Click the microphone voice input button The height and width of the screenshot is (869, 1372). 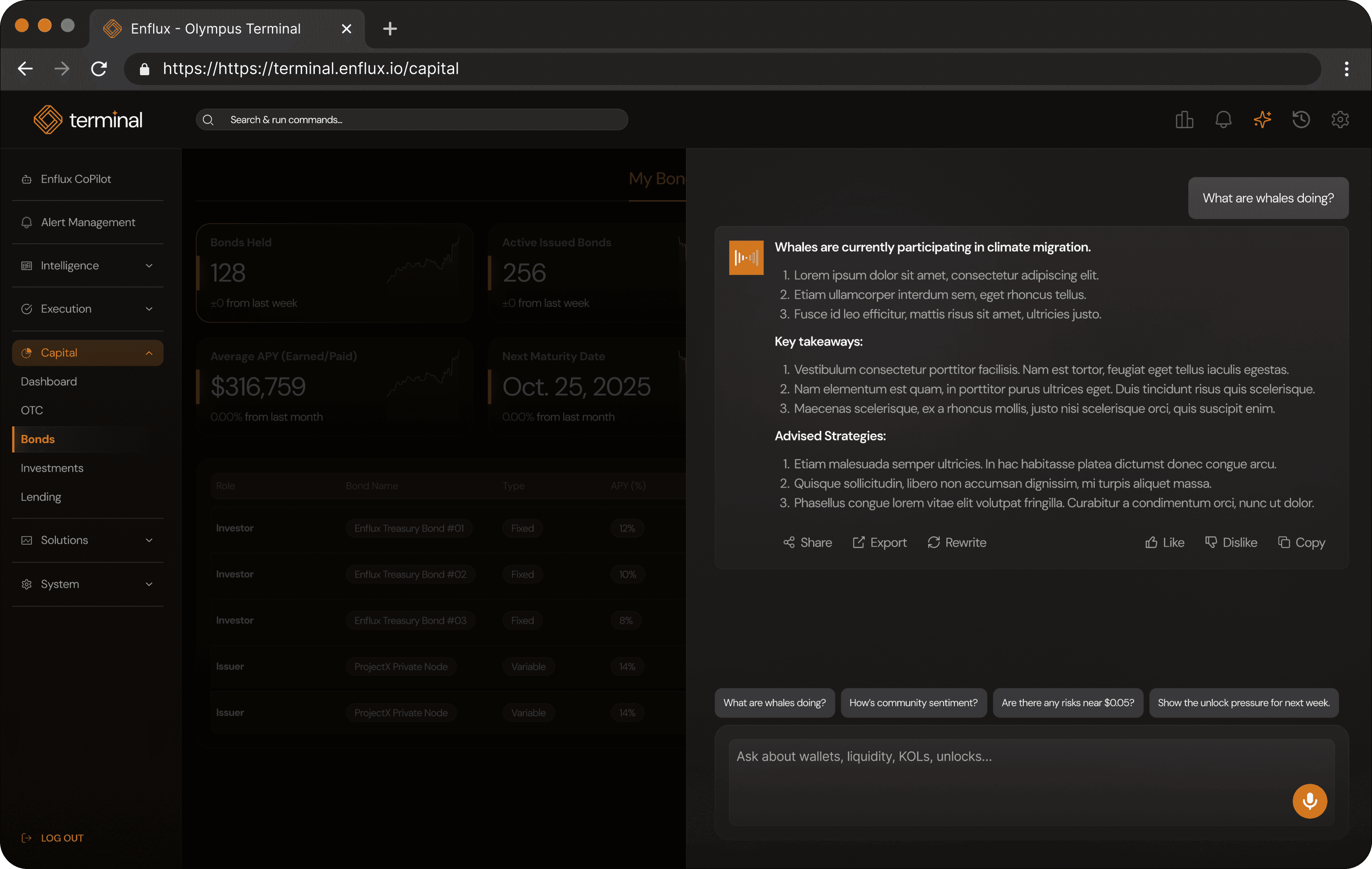click(x=1310, y=801)
